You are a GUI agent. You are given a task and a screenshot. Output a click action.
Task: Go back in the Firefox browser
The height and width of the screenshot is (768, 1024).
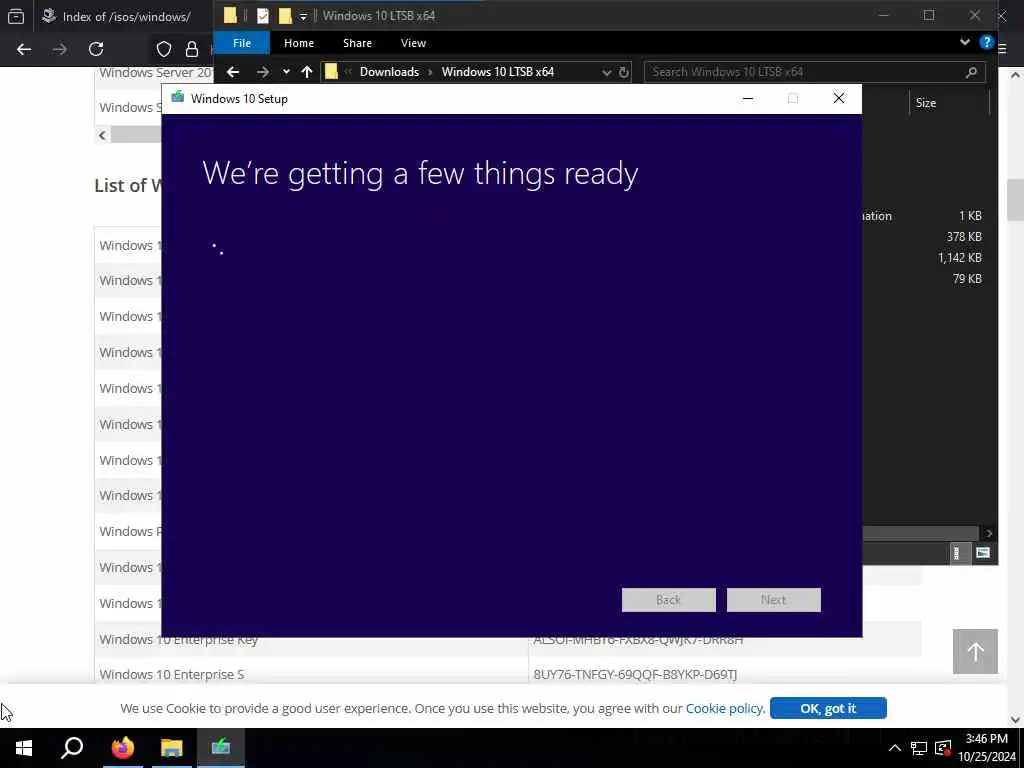[24, 49]
